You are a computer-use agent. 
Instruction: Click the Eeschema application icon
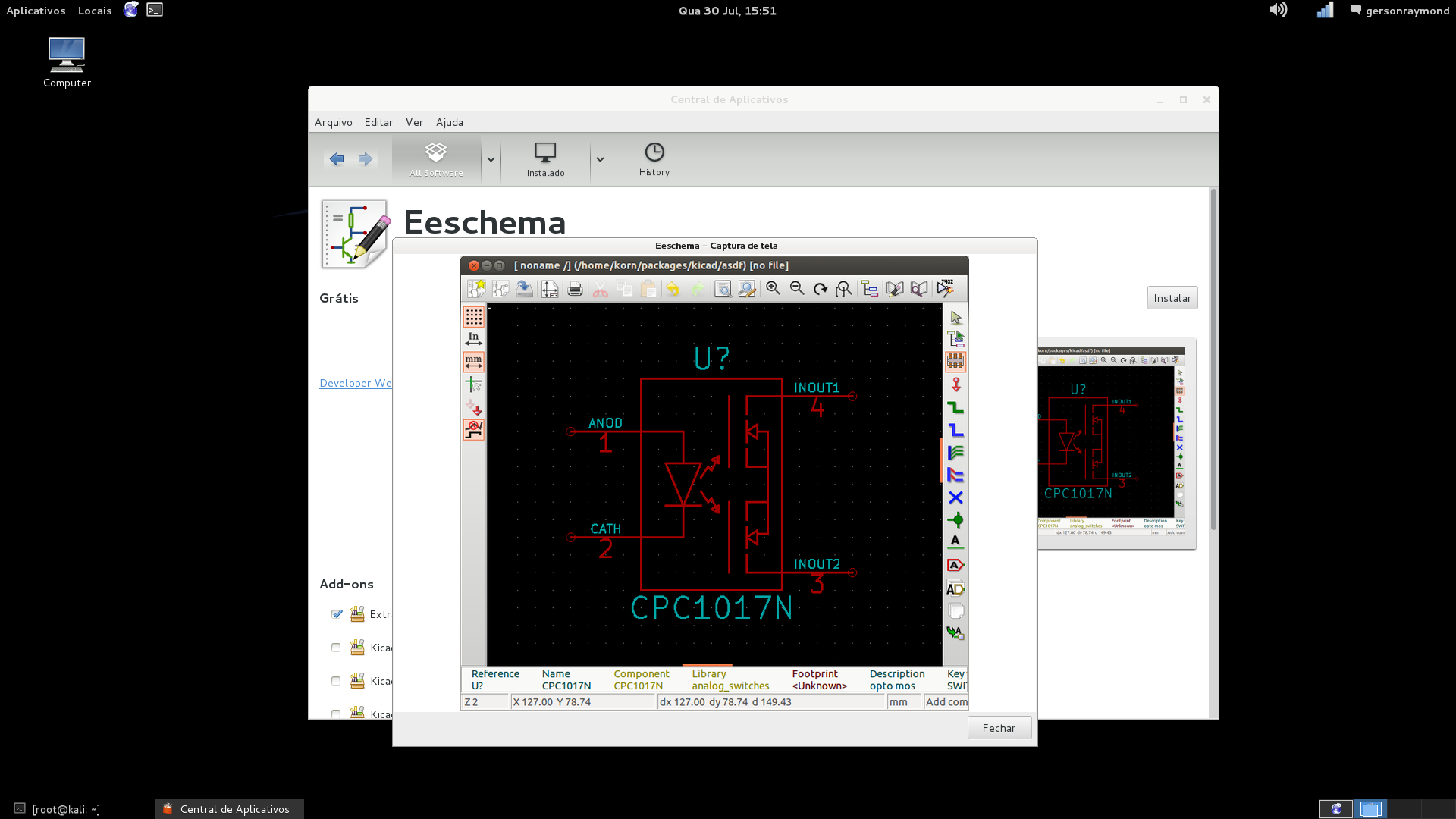(x=354, y=234)
